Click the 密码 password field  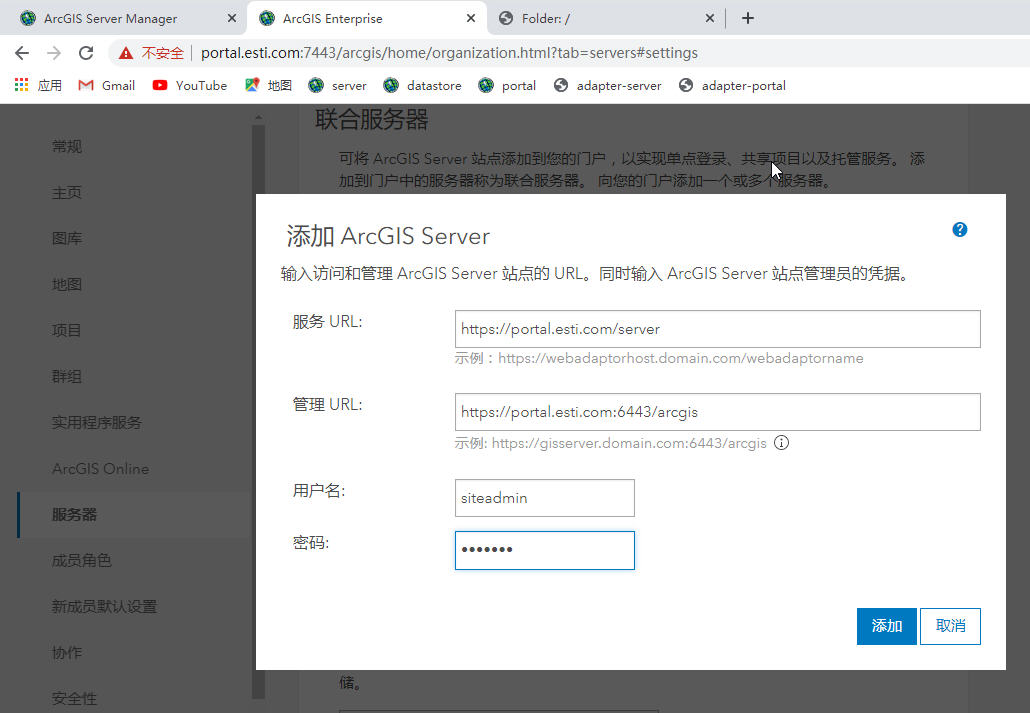coord(545,550)
